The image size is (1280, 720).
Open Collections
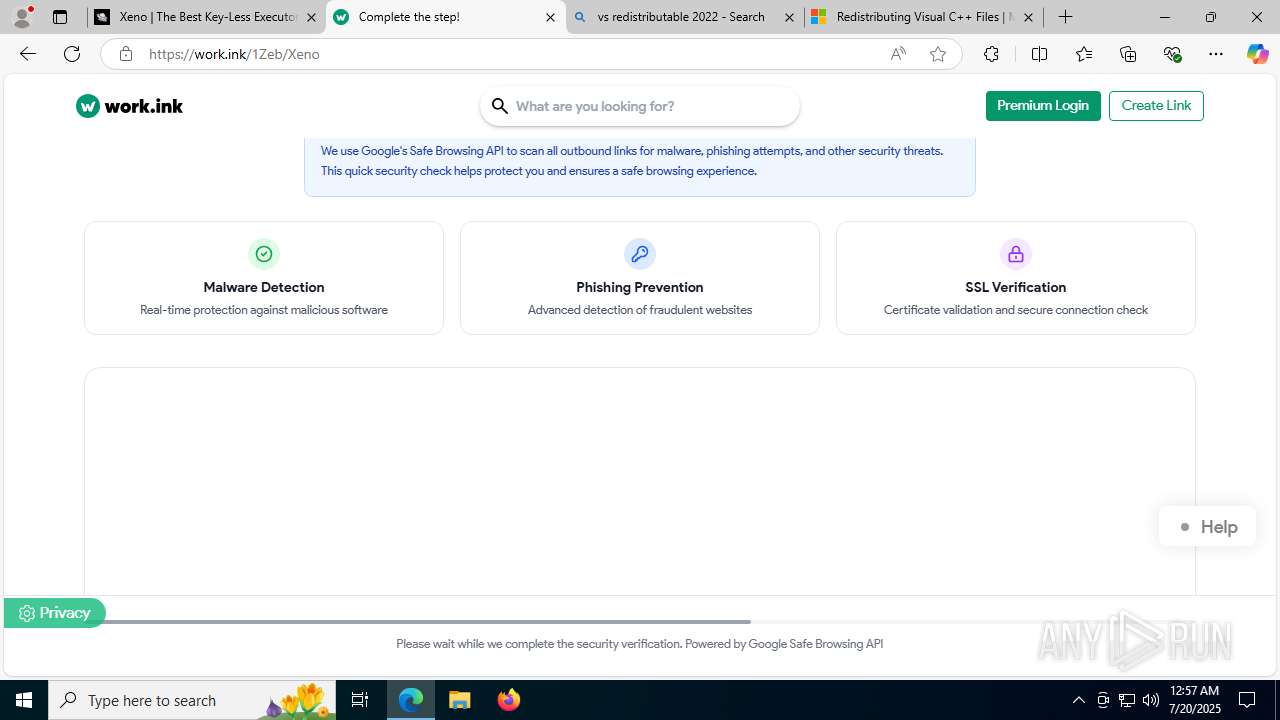coord(1128,54)
